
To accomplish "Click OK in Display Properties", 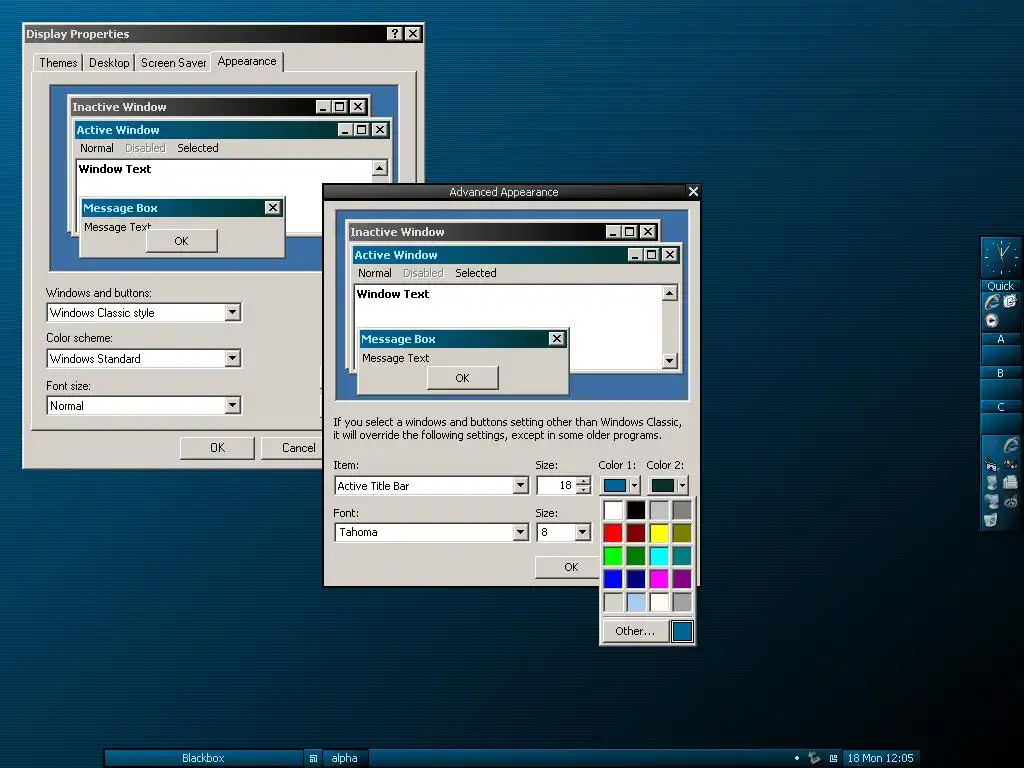I will pos(217,447).
